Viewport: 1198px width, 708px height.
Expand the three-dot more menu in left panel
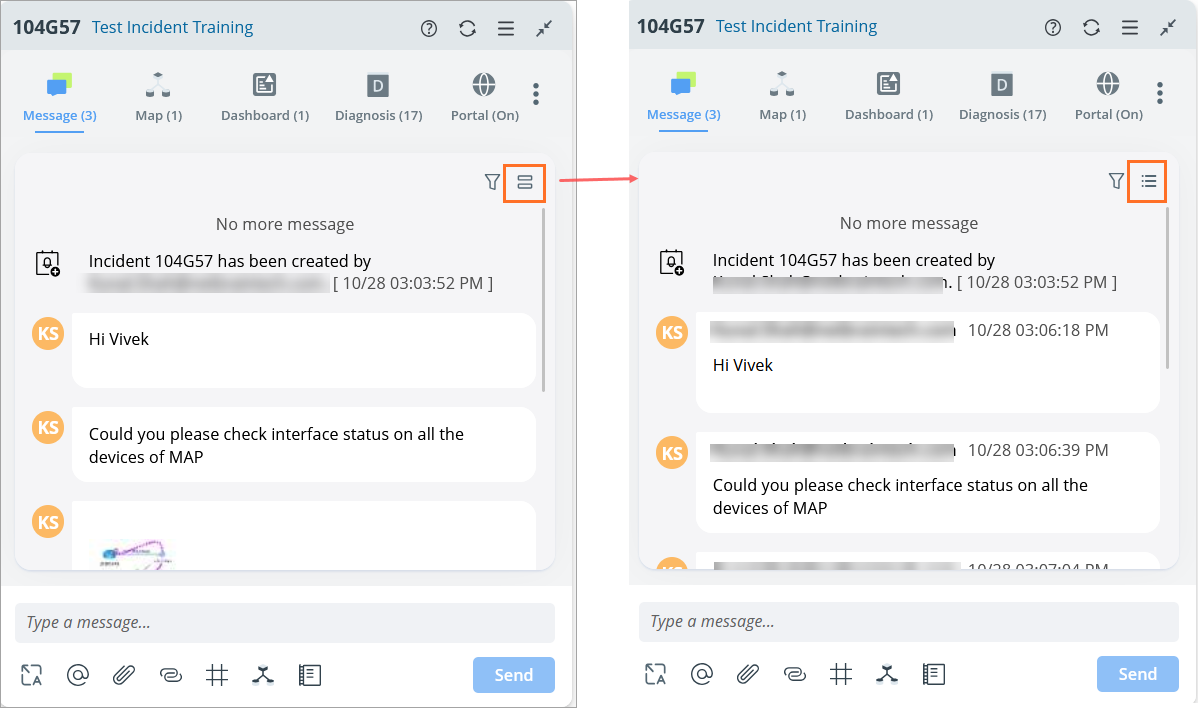pyautogui.click(x=536, y=94)
